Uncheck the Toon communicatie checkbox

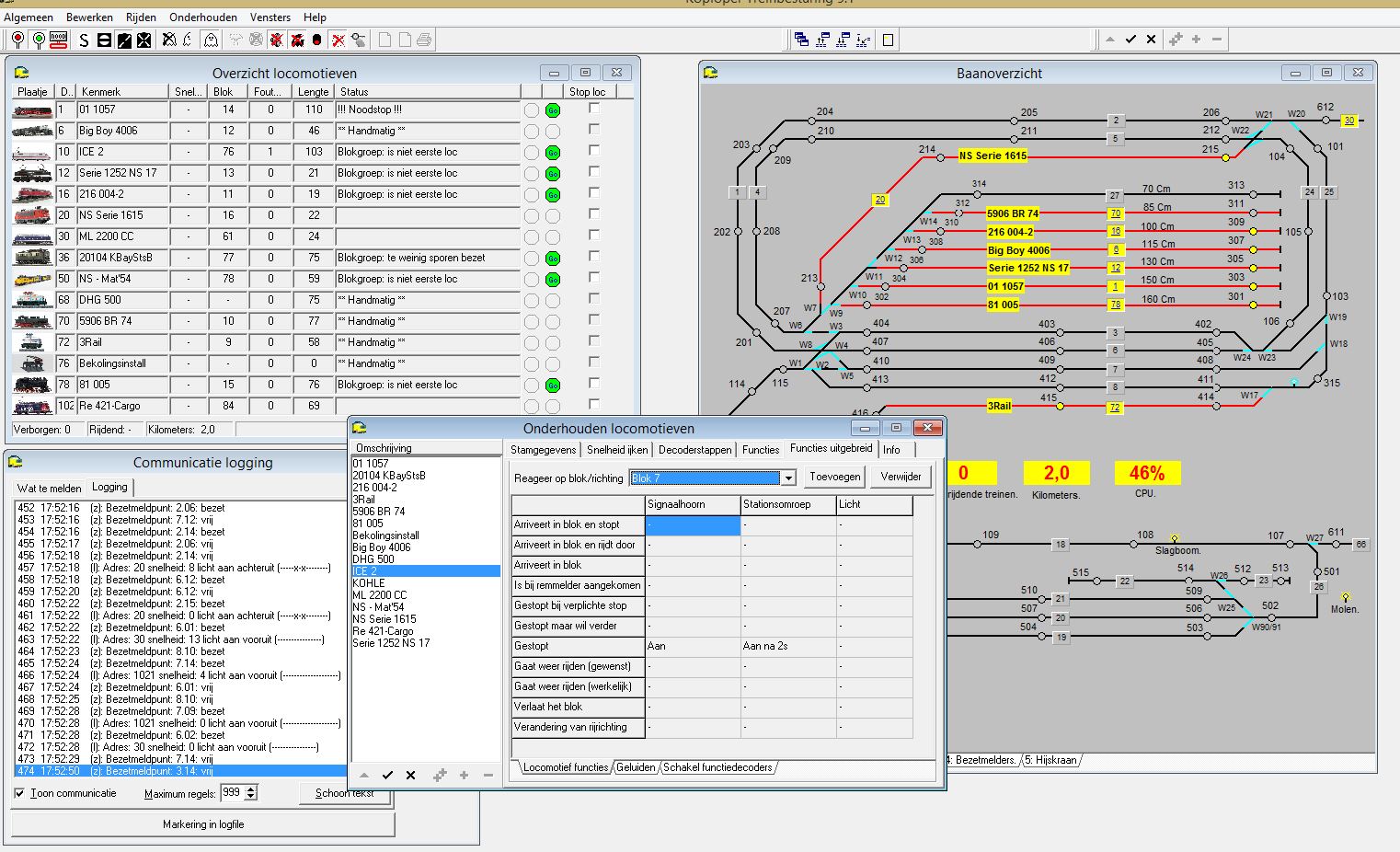[x=20, y=793]
